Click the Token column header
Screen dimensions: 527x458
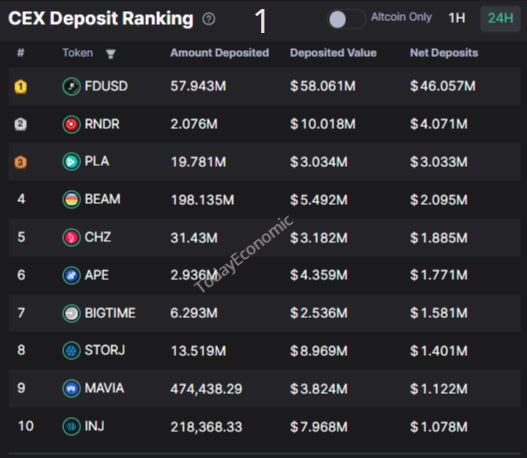(78, 53)
